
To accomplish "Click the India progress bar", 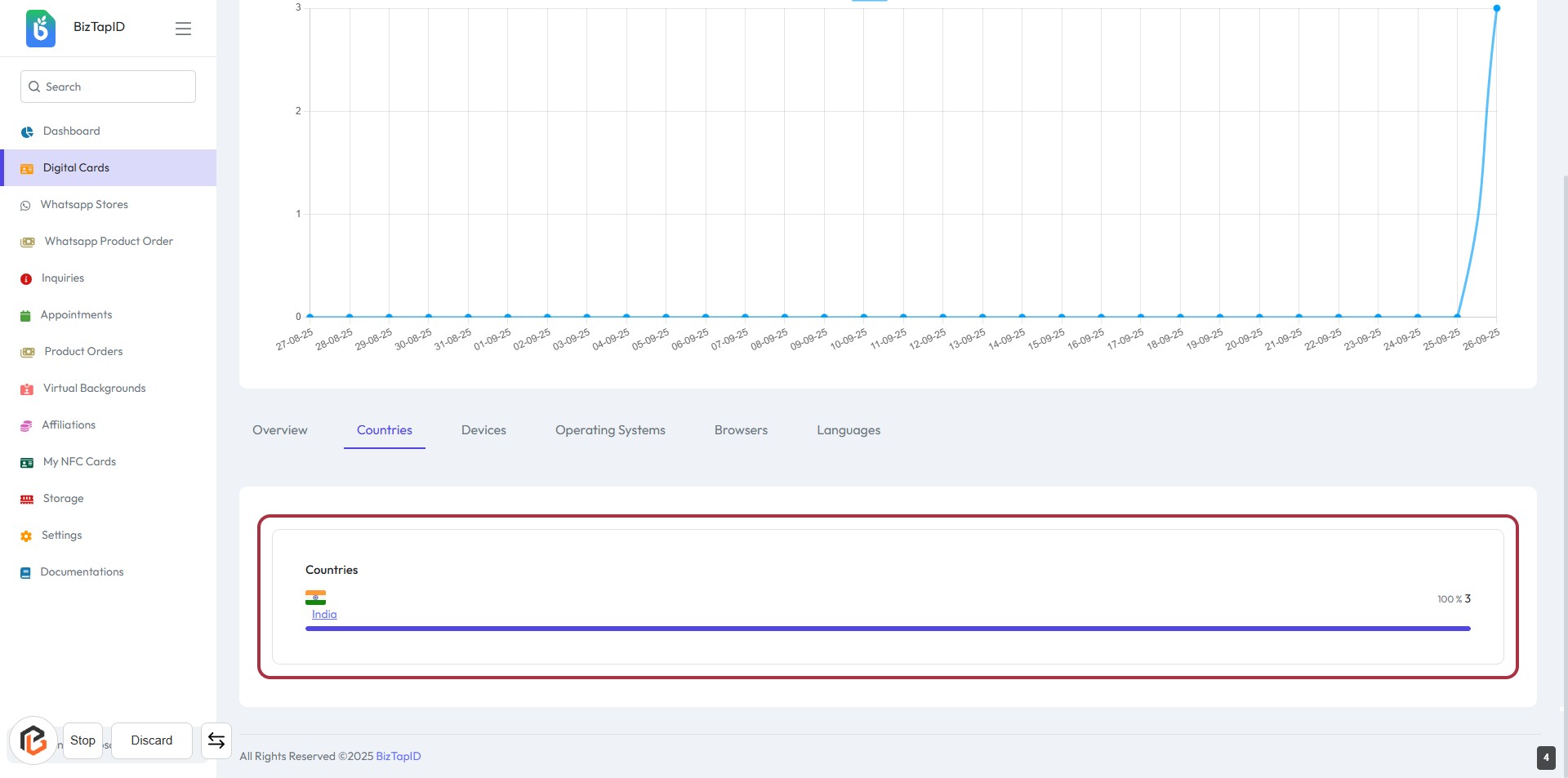I will [x=888, y=629].
